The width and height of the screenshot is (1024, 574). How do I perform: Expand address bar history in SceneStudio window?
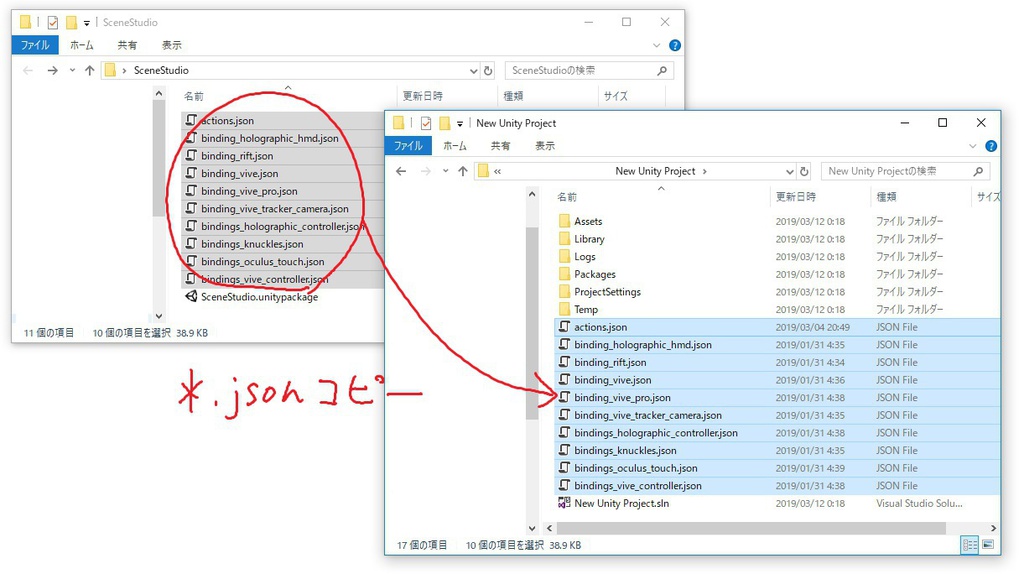coord(473,71)
